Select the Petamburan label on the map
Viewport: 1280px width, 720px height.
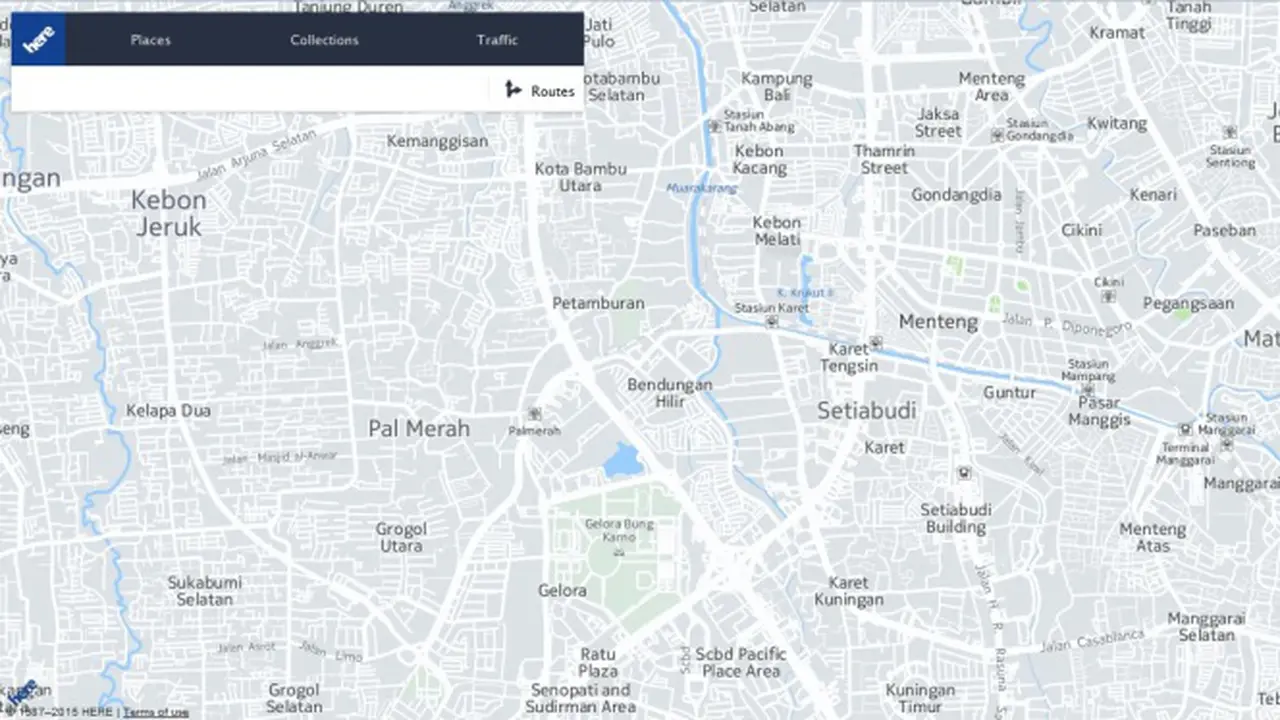[599, 303]
